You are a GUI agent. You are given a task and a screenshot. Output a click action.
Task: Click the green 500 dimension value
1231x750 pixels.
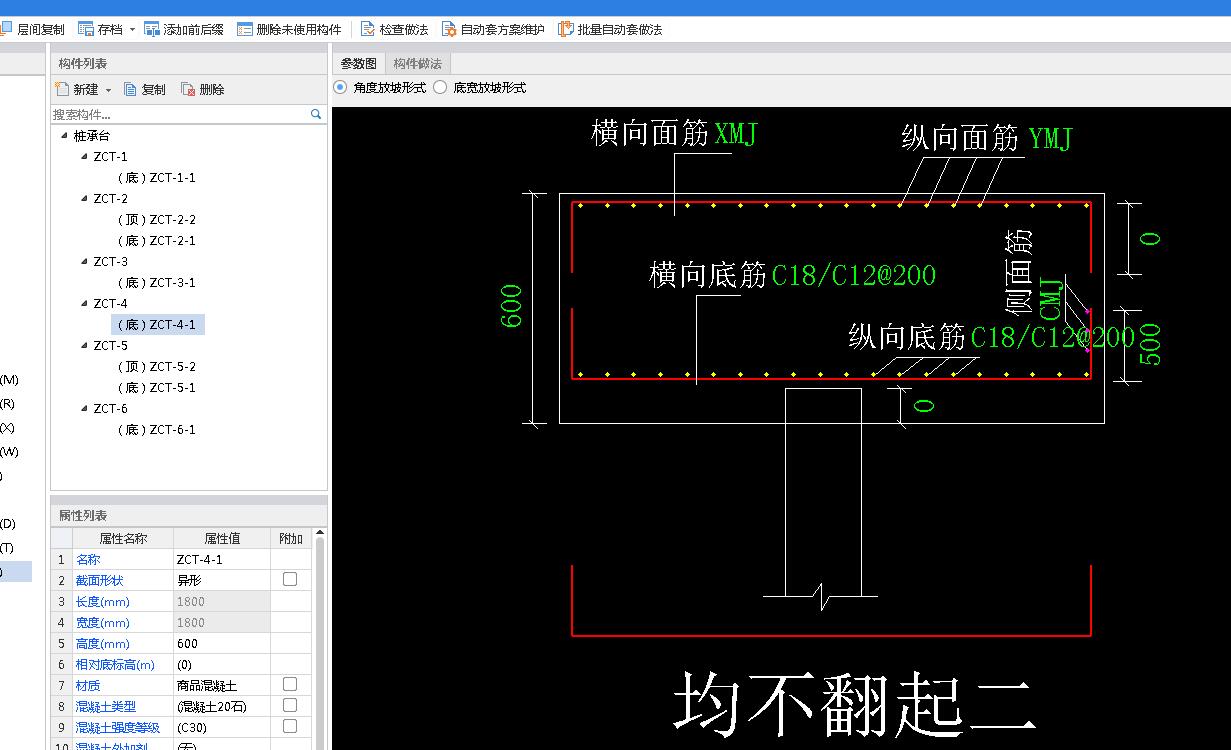(1151, 345)
